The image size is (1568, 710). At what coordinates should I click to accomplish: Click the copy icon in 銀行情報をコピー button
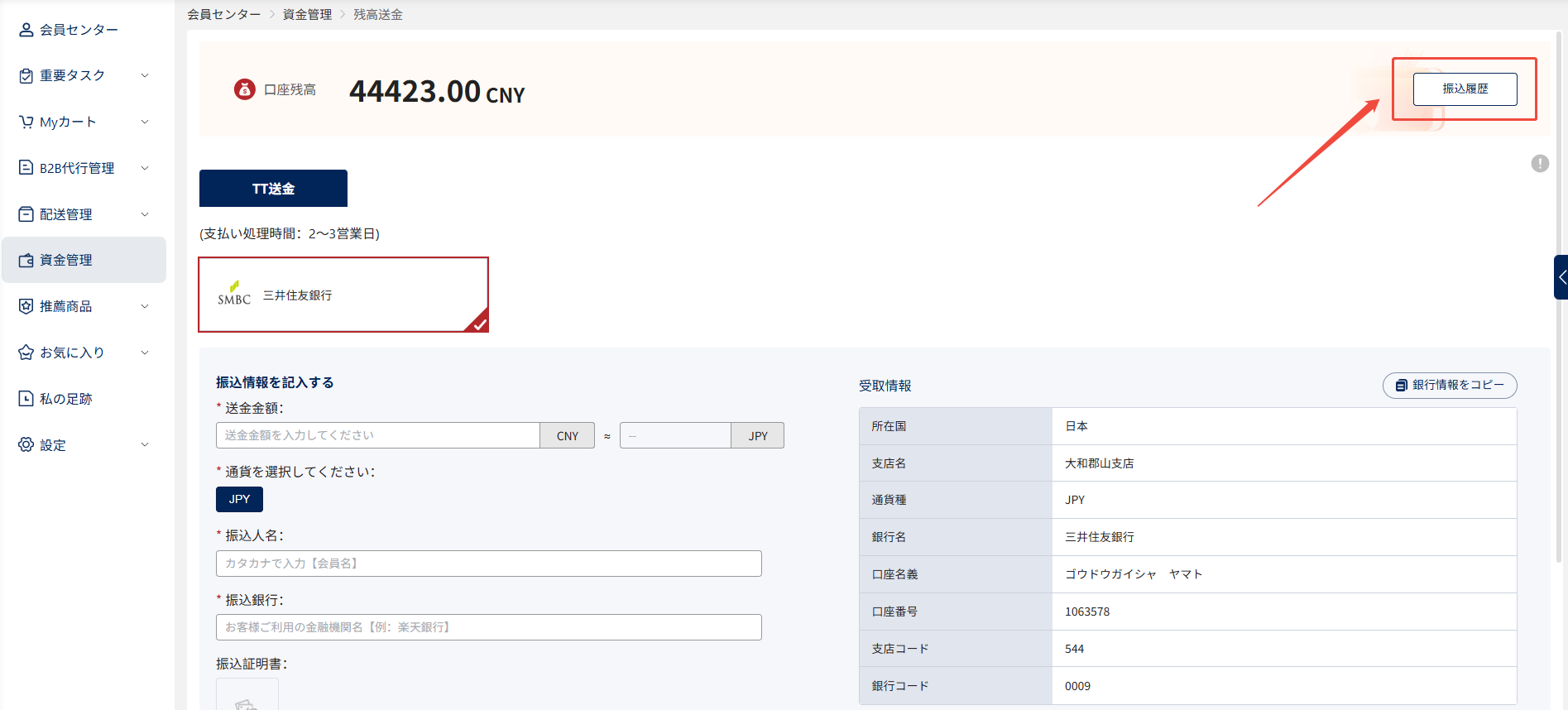[1401, 386]
